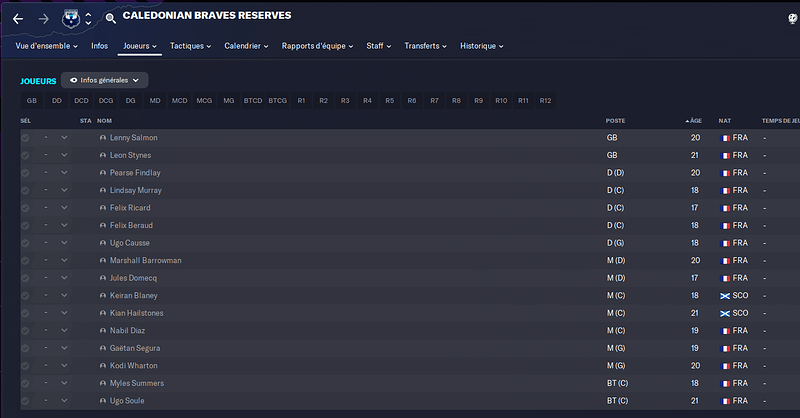The height and width of the screenshot is (418, 800).
Task: Click the profile icon beside Kian Hailstones
Action: (103, 313)
